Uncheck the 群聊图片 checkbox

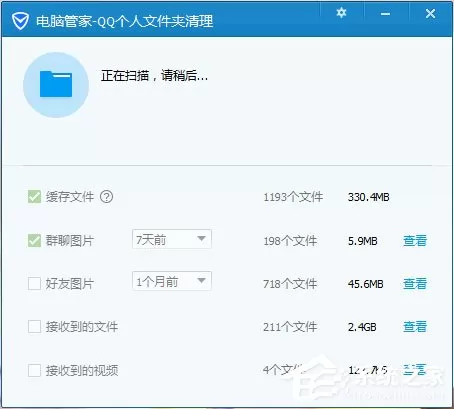click(x=34, y=241)
